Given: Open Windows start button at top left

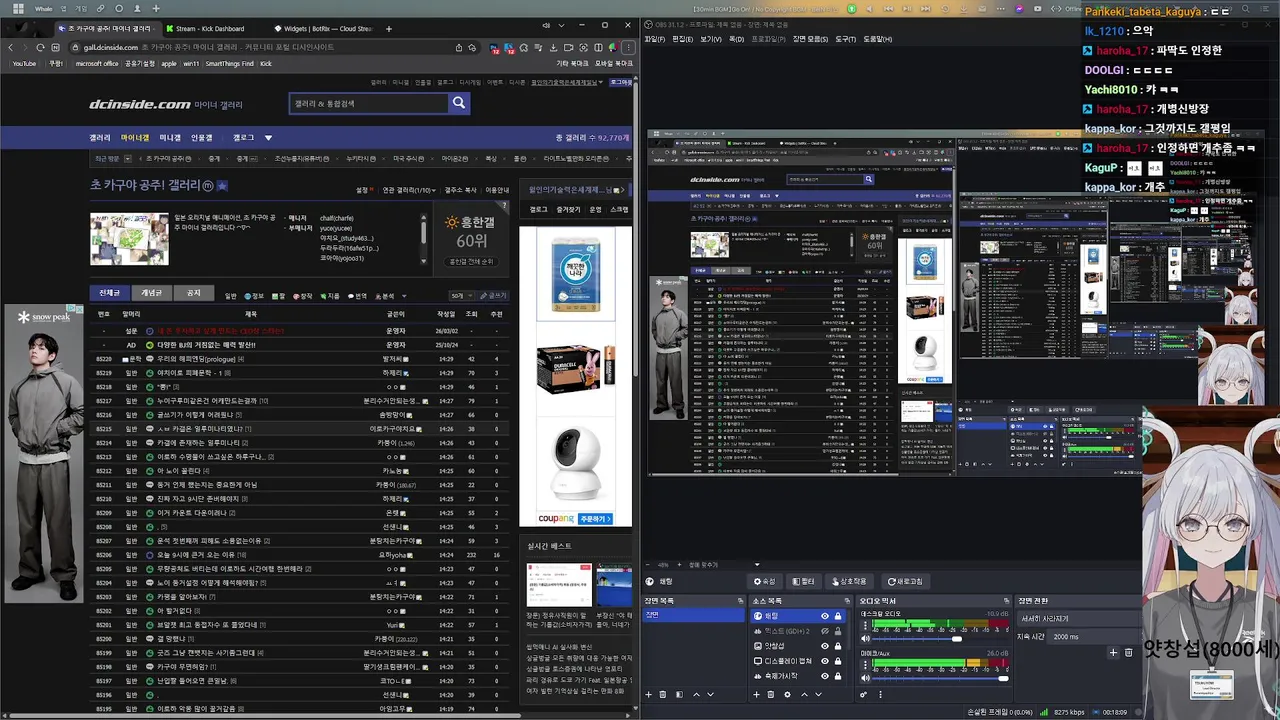Looking at the screenshot, I should (x=18, y=8).
